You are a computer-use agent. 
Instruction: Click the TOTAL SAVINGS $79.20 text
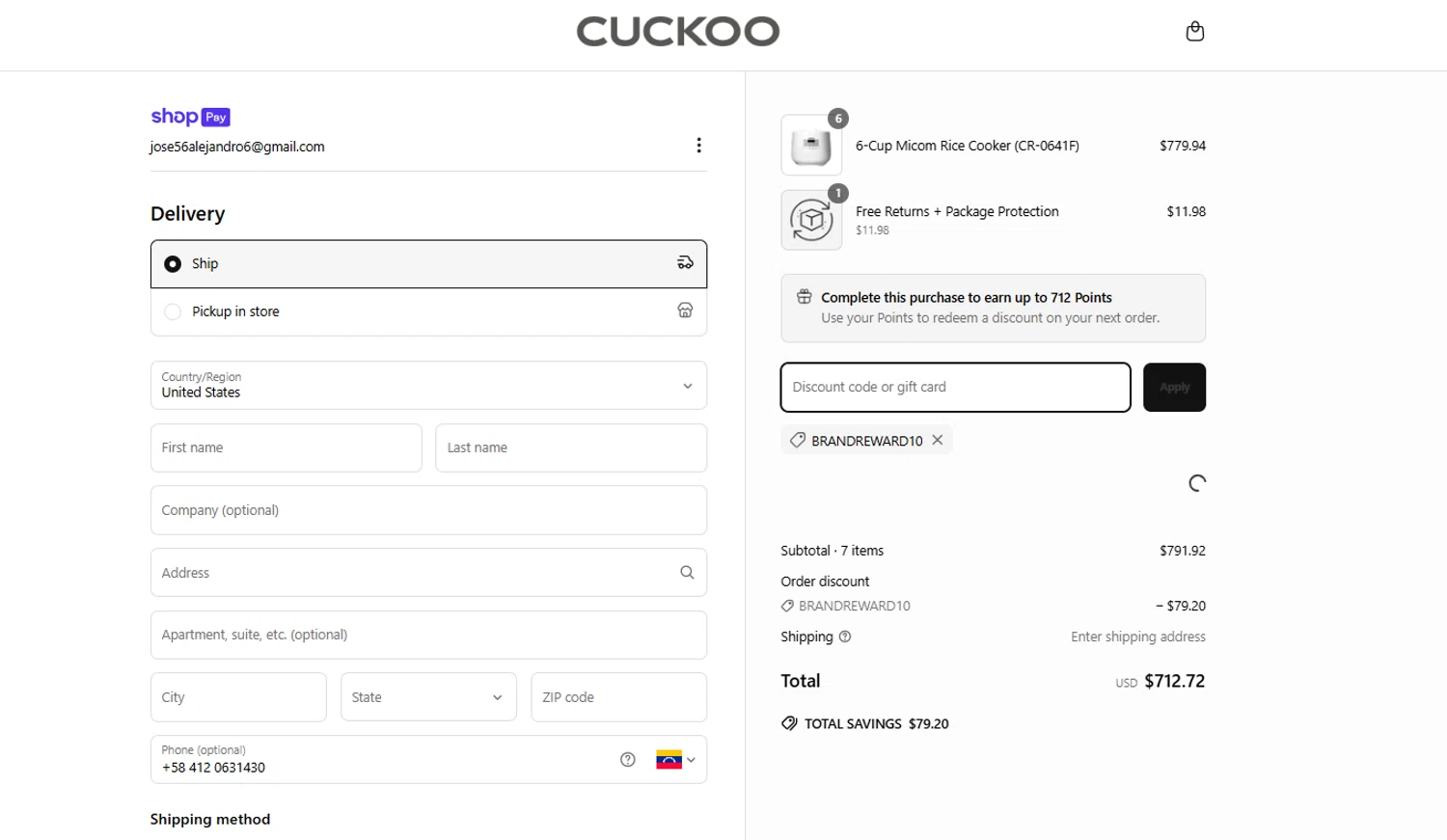coord(877,723)
